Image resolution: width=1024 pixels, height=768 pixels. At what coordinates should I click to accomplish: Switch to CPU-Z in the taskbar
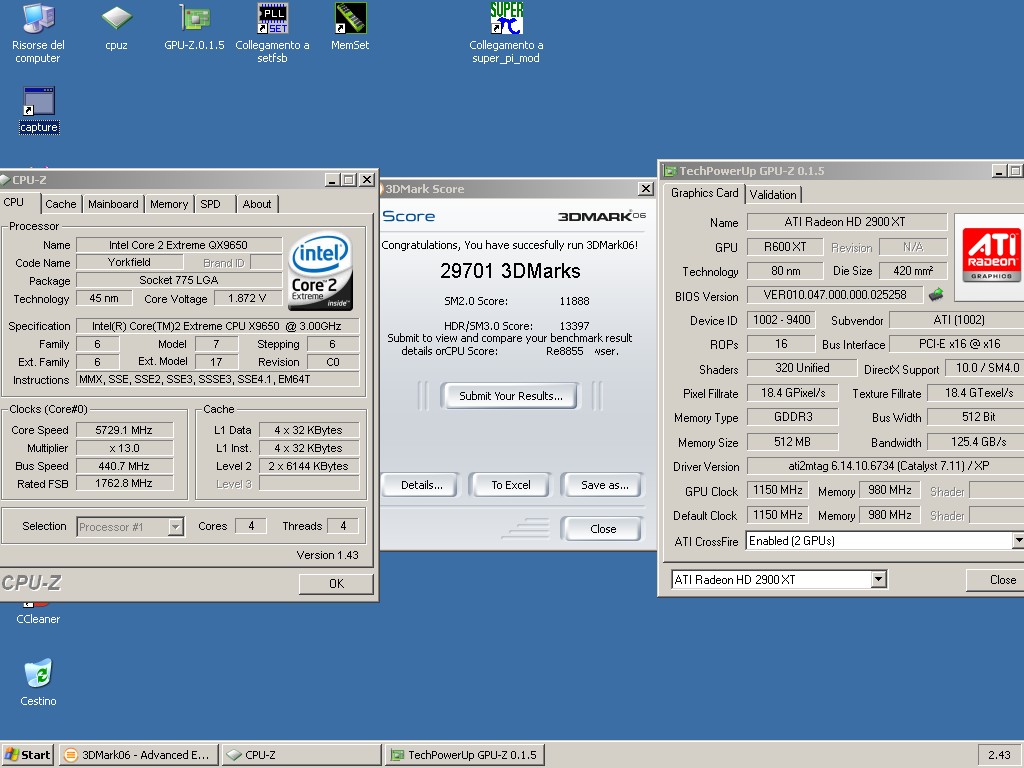coord(301,755)
